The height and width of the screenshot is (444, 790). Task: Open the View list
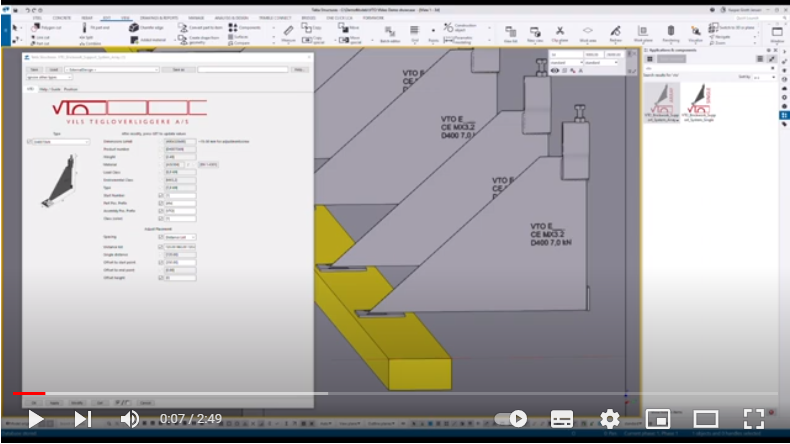click(510, 34)
